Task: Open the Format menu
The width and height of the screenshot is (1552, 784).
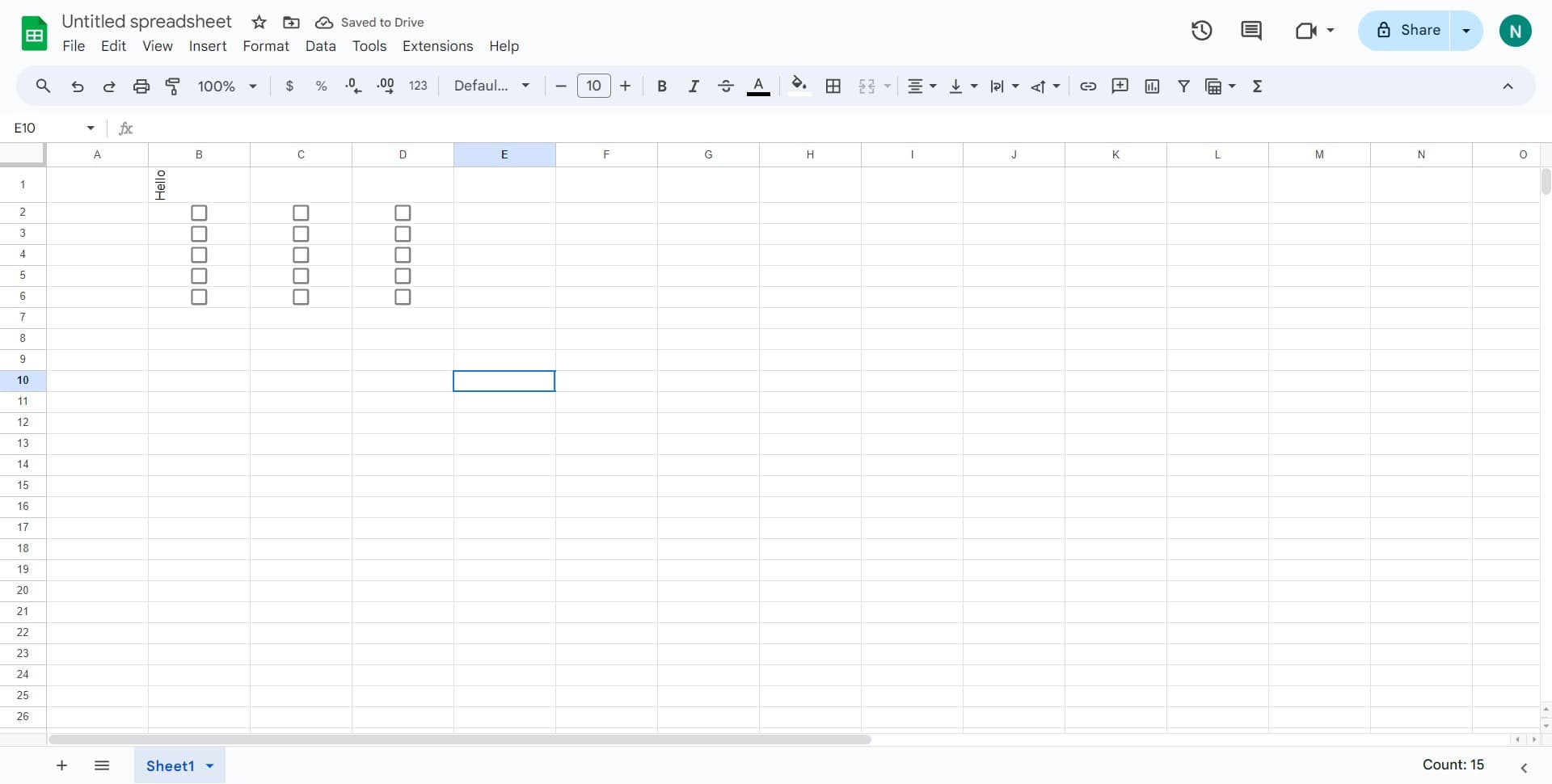Action: 265,46
